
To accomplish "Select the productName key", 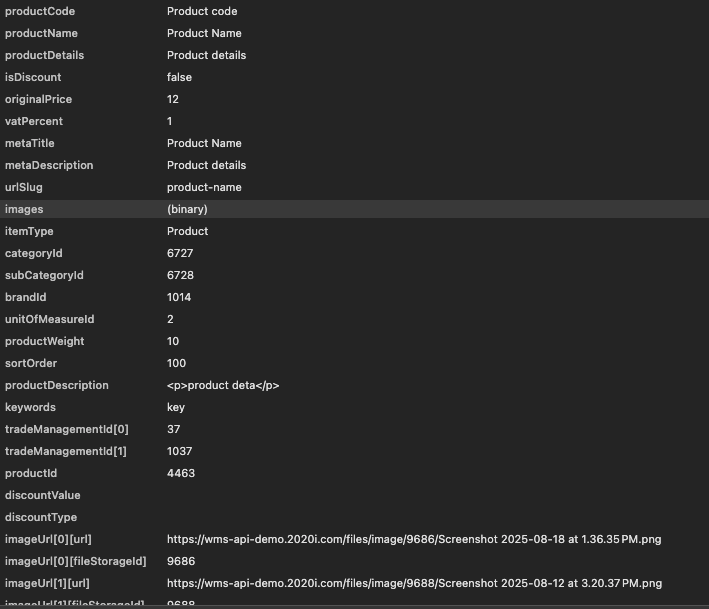I will pyautogui.click(x=41, y=33).
